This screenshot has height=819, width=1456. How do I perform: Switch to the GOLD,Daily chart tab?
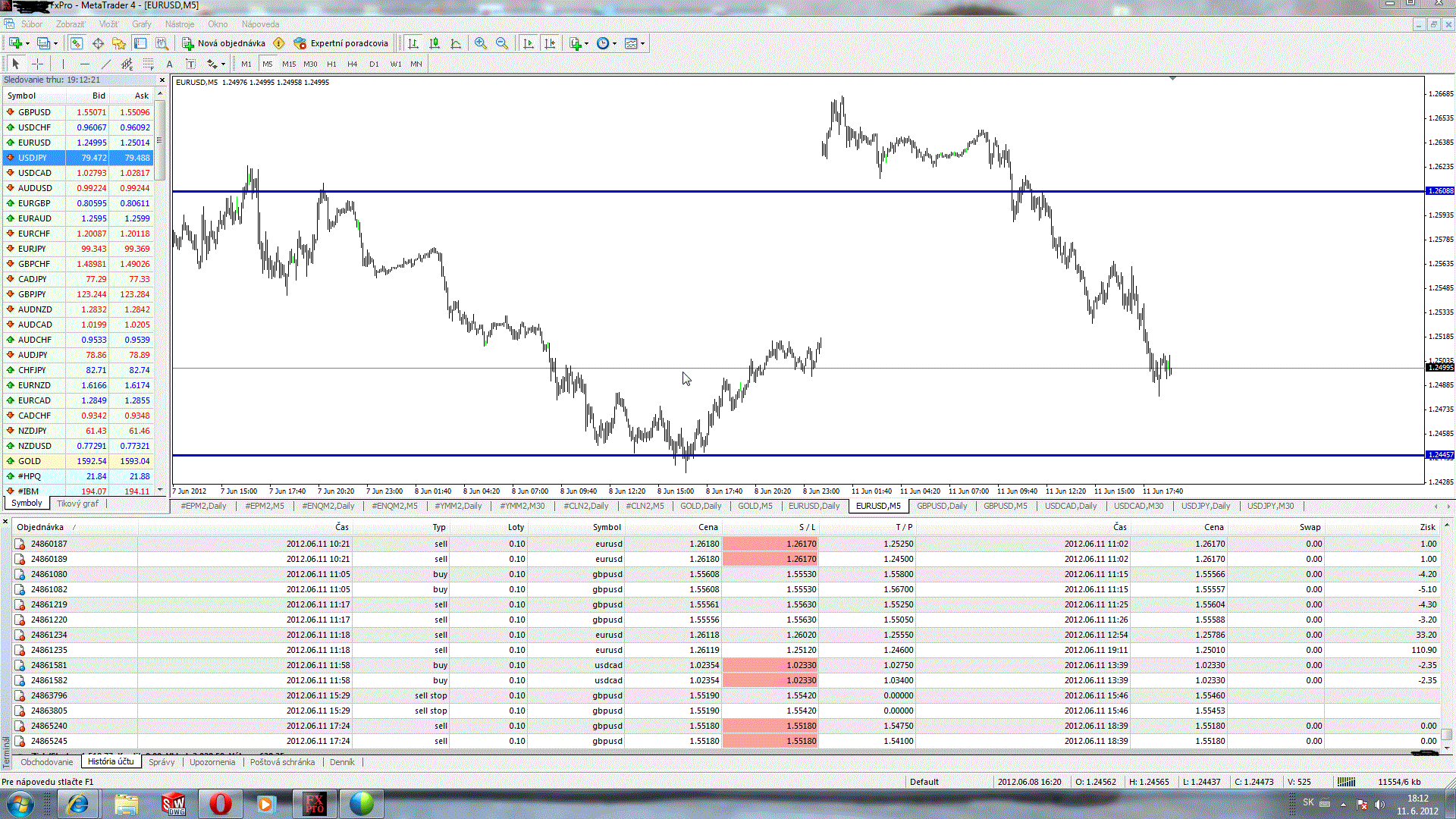click(x=700, y=506)
